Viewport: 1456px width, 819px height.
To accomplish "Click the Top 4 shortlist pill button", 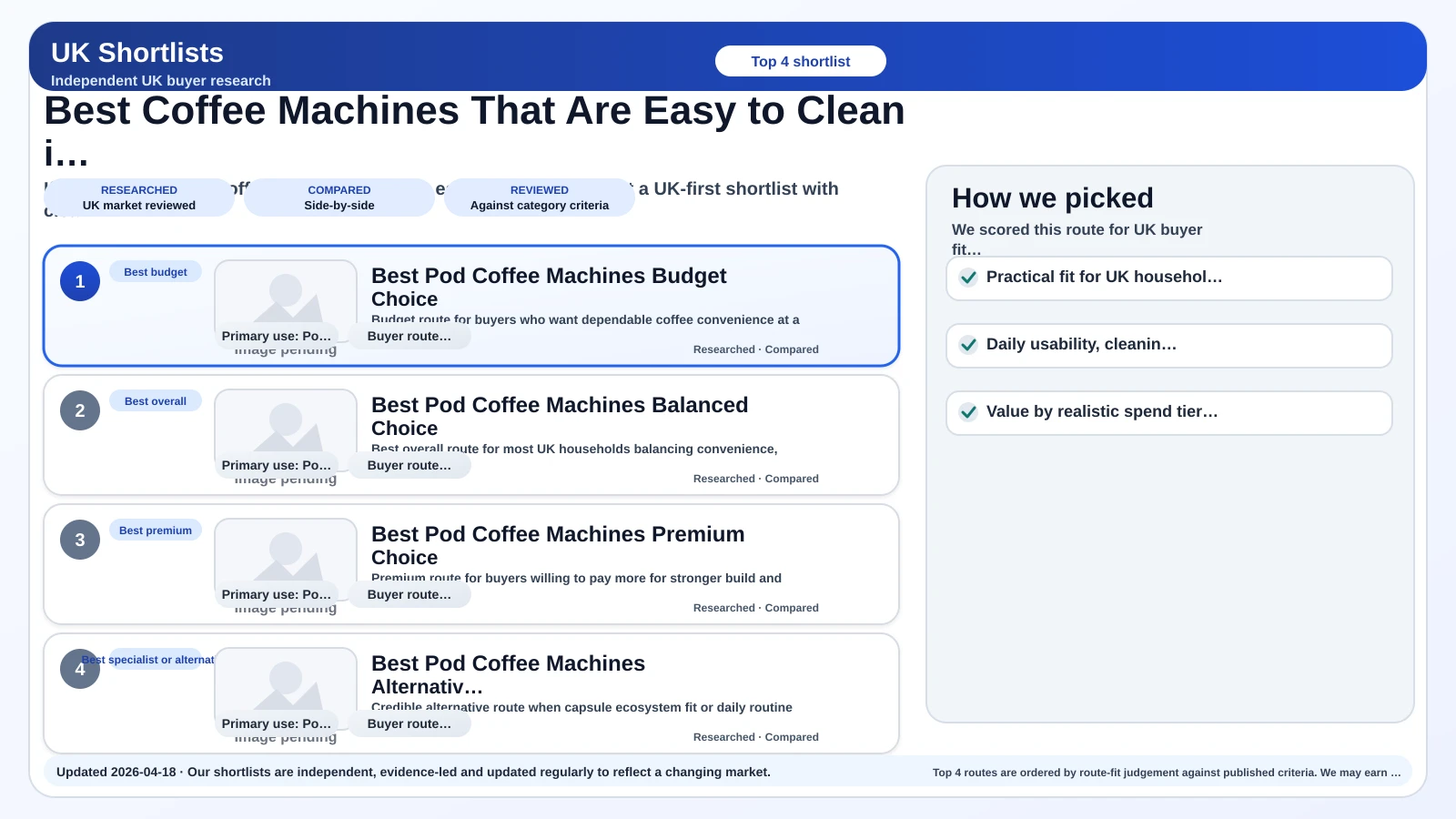I will (800, 61).
